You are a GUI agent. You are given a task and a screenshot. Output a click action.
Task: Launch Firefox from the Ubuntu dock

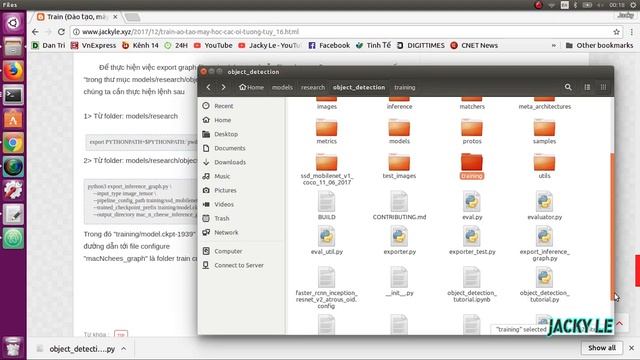[13, 71]
